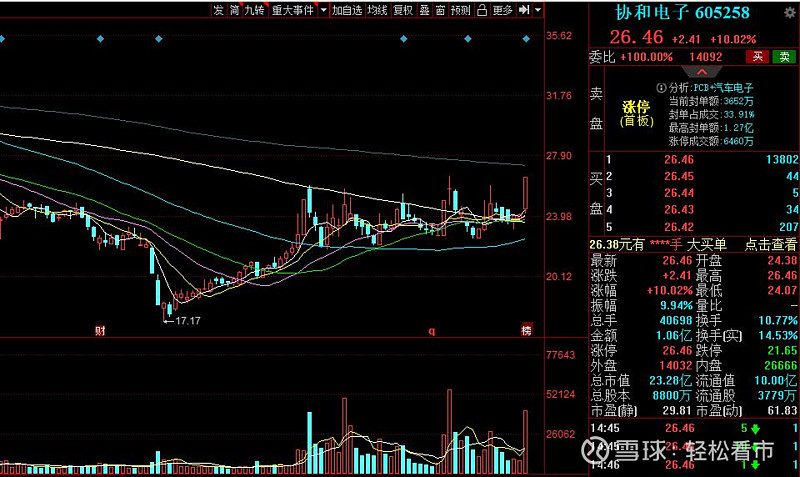
Task: Select the buy level 4 price 26.43
Action: click(x=679, y=210)
